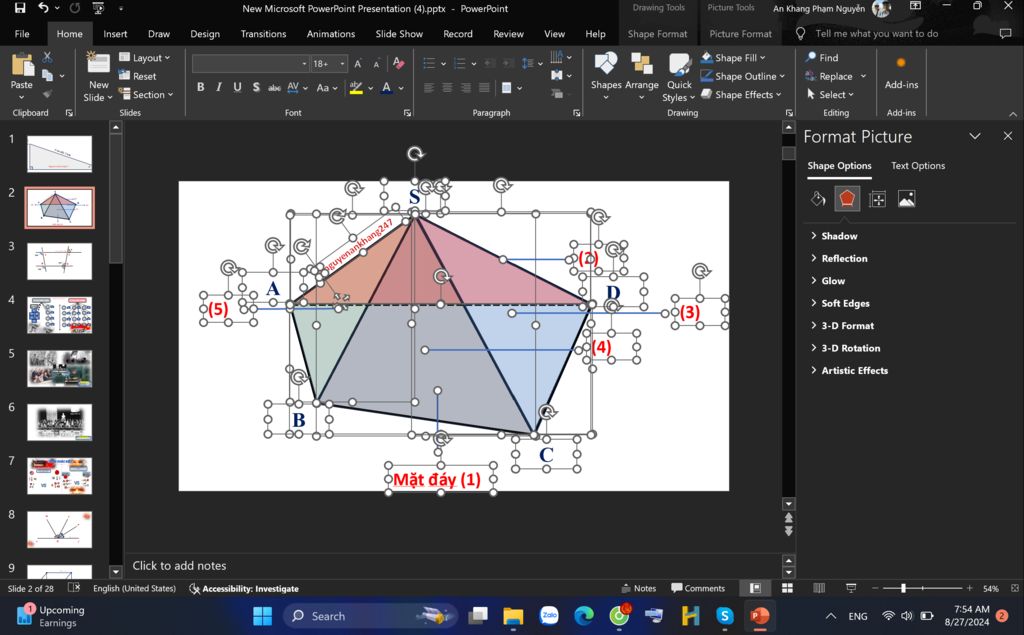Viewport: 1024px width, 635px height.
Task: Open Zalo from the taskbar
Action: click(x=548, y=616)
